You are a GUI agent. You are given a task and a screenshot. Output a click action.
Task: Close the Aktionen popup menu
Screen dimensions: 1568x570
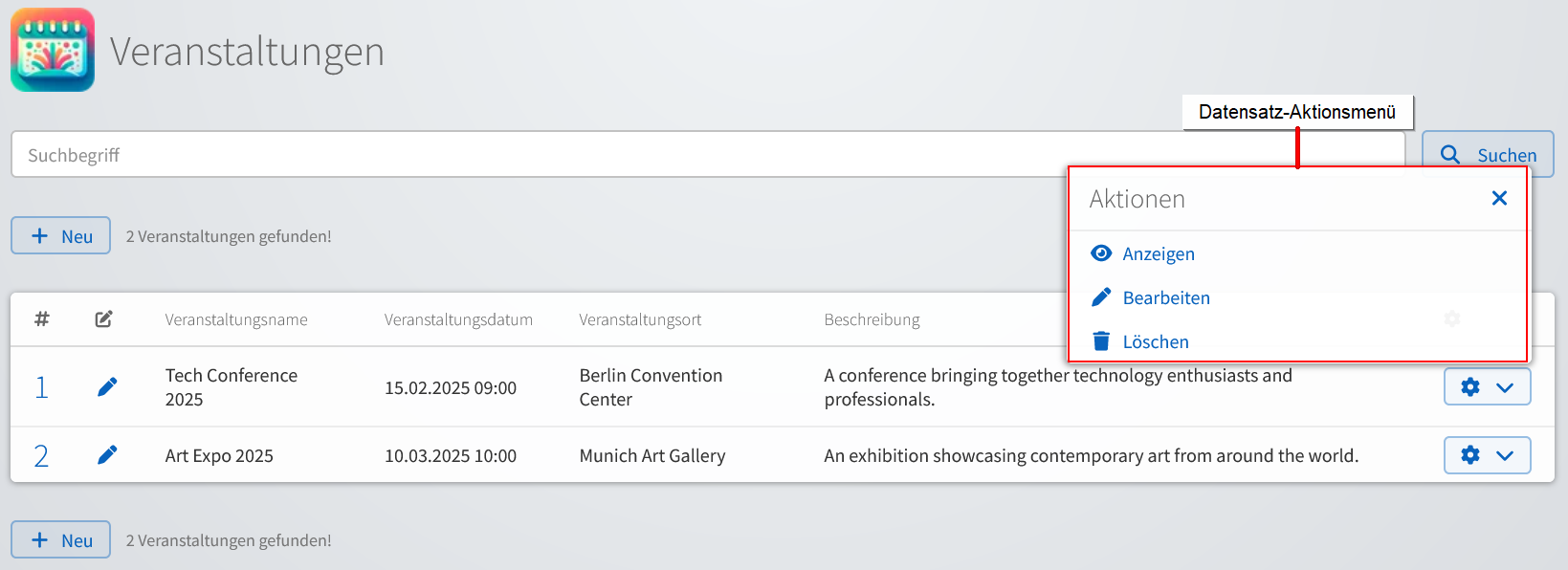[1499, 198]
